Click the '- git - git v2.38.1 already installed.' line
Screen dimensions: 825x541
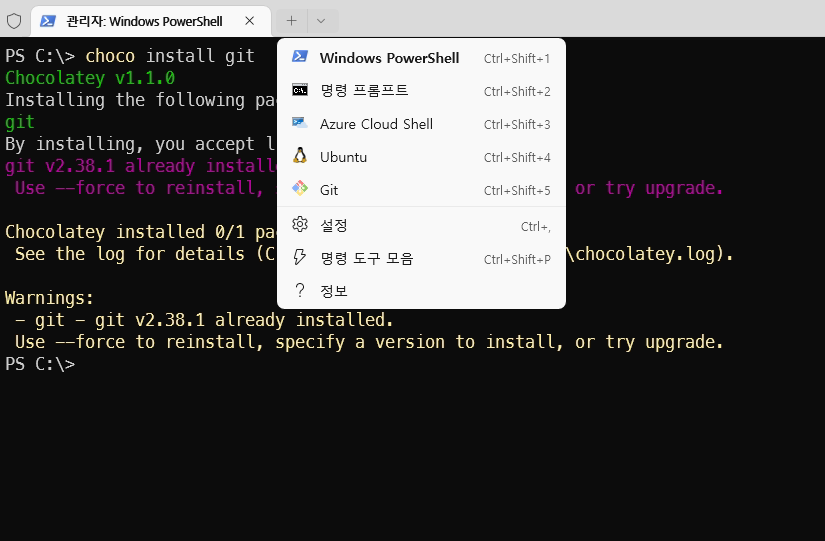point(204,320)
